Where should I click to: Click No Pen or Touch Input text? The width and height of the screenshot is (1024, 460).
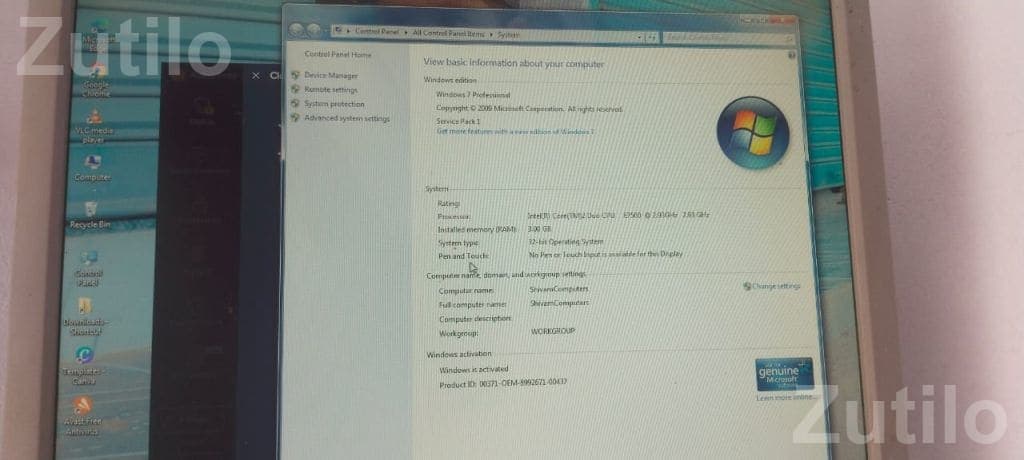click(605, 254)
